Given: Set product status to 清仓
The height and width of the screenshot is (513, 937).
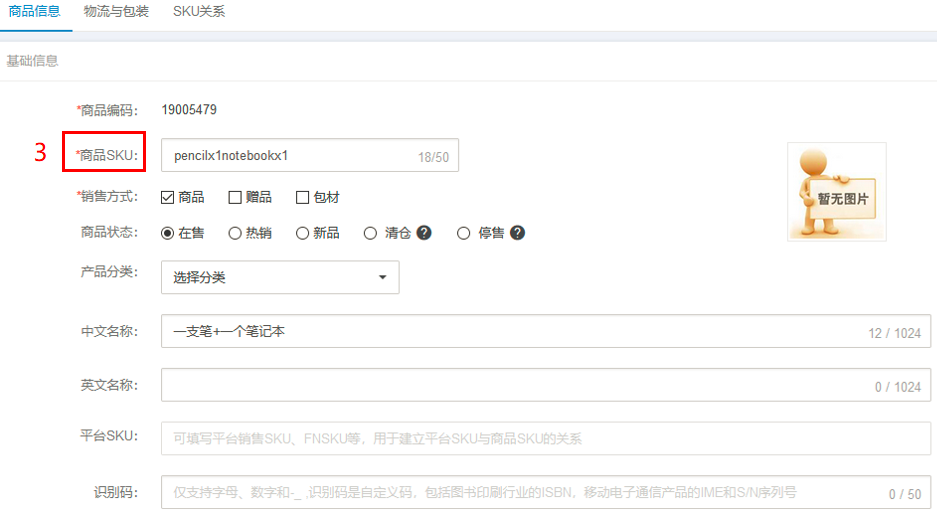Looking at the screenshot, I should pos(370,233).
